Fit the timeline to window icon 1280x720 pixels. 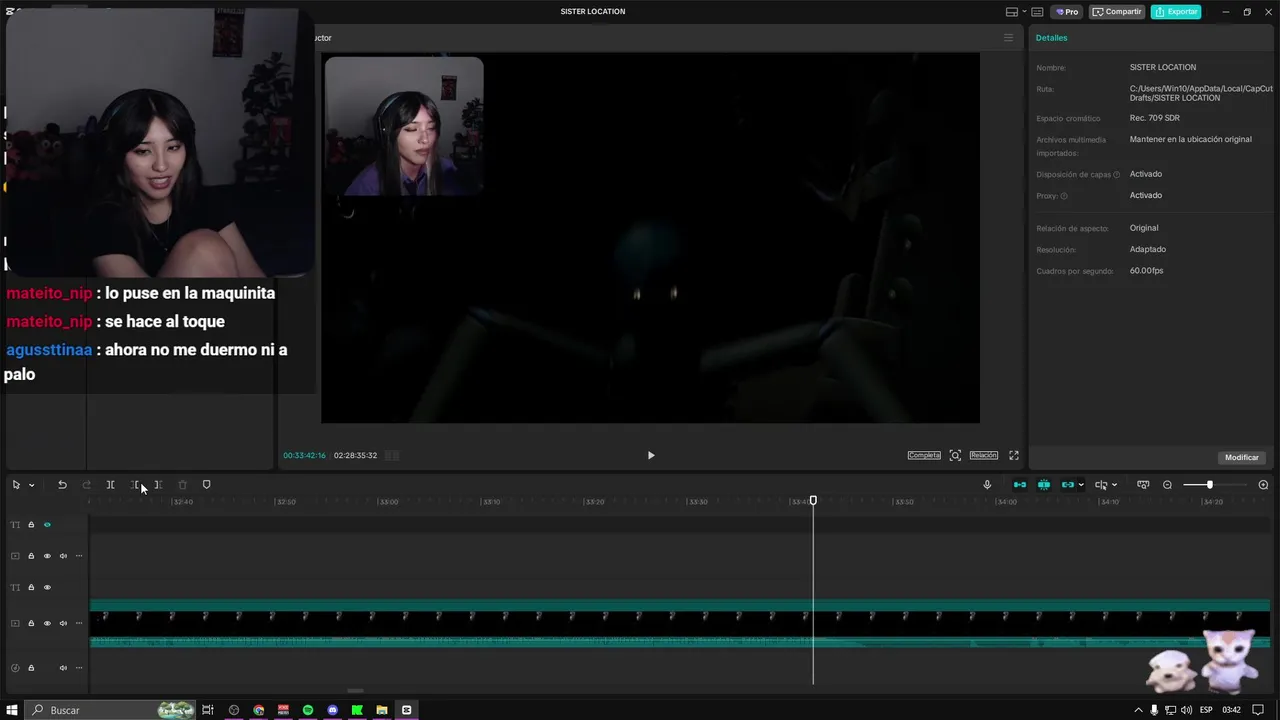pyautogui.click(x=1143, y=485)
